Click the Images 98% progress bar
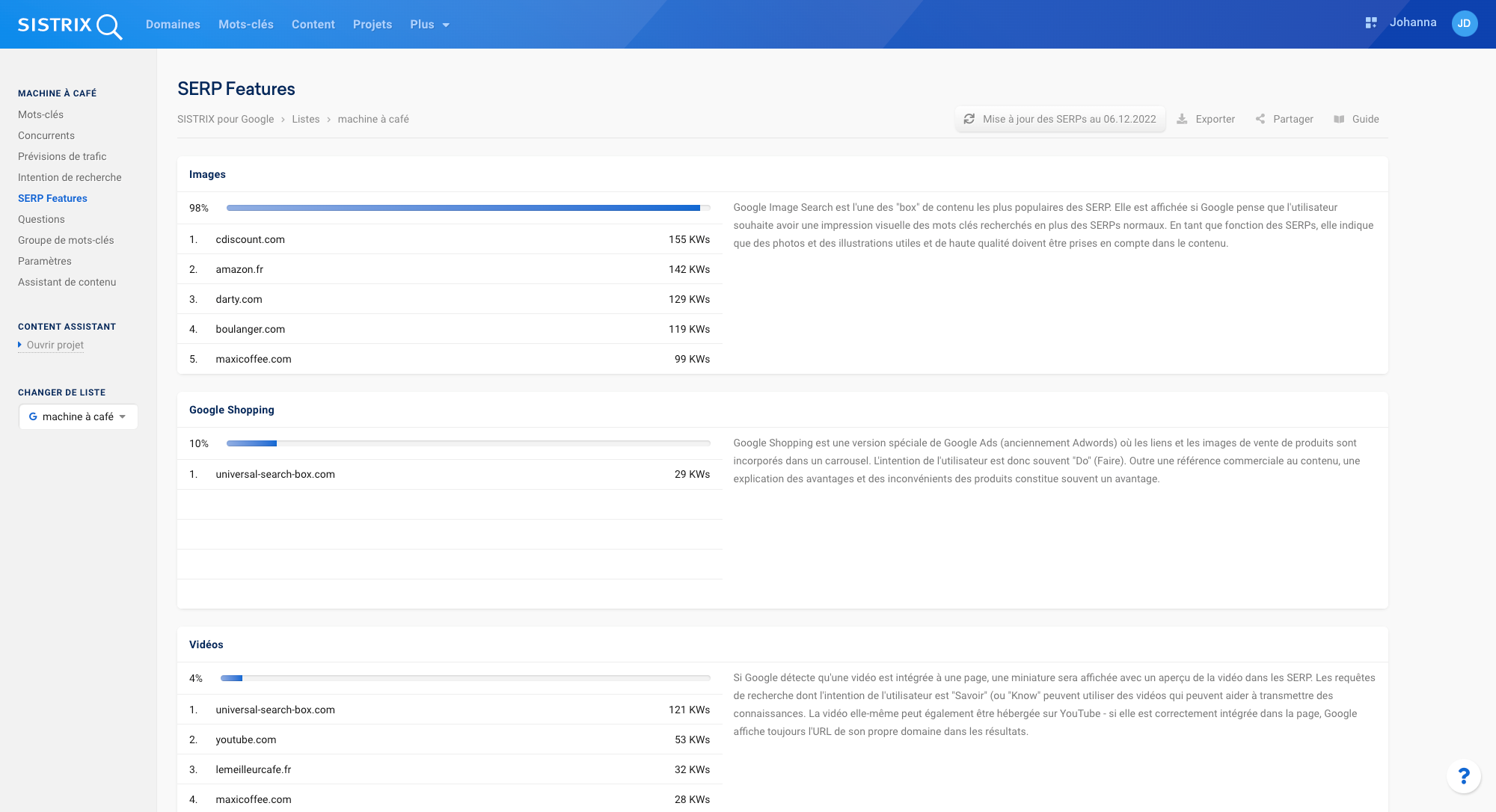1496x812 pixels. (x=468, y=208)
